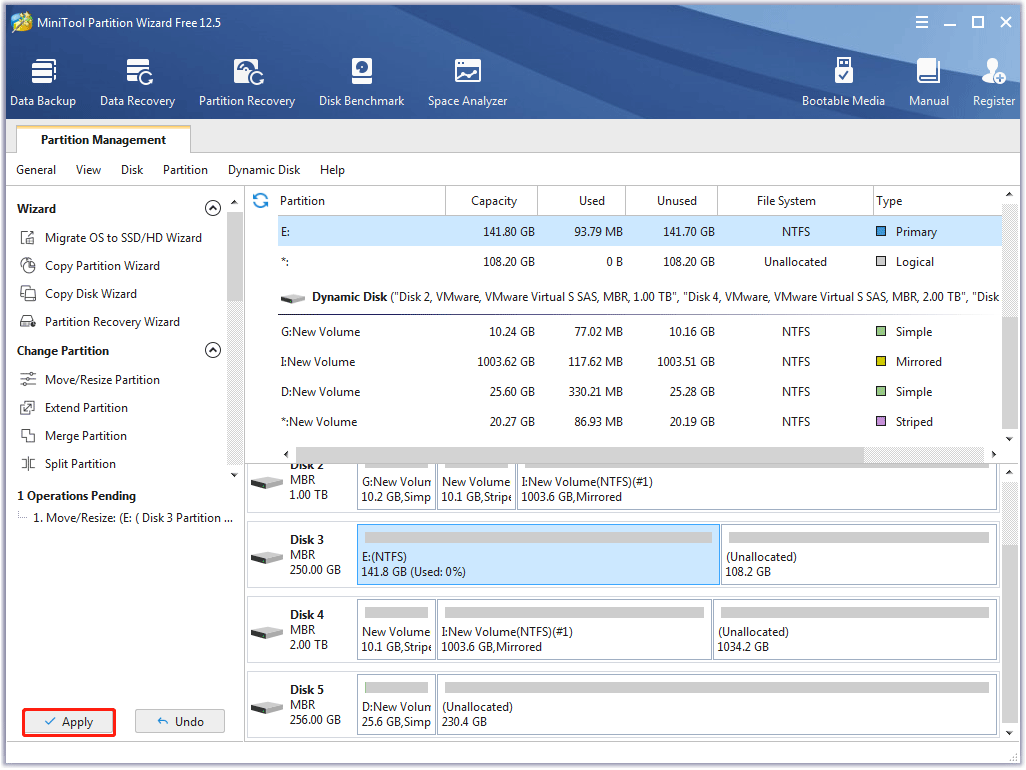Click the yellow Mirrored type swatch
This screenshot has height=770, width=1026.
881,361
